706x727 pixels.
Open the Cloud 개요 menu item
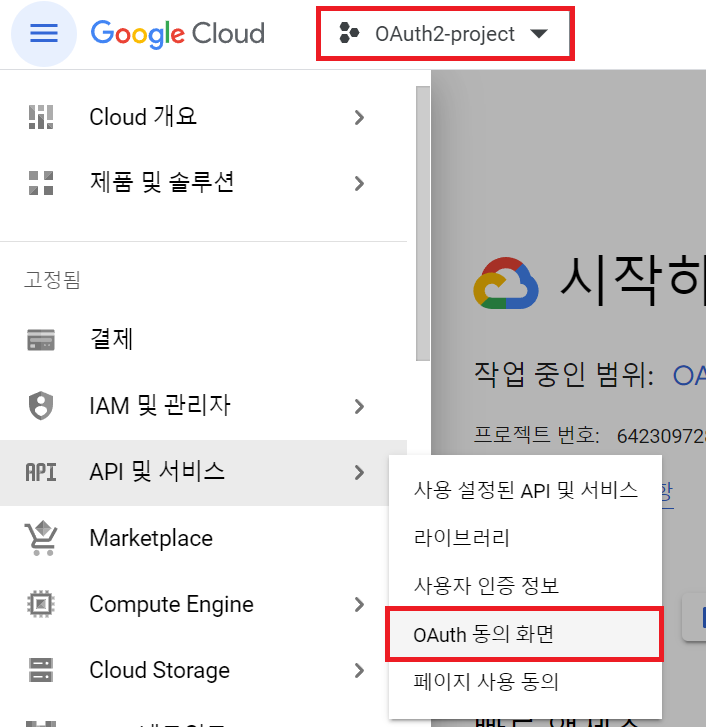[x=204, y=117]
